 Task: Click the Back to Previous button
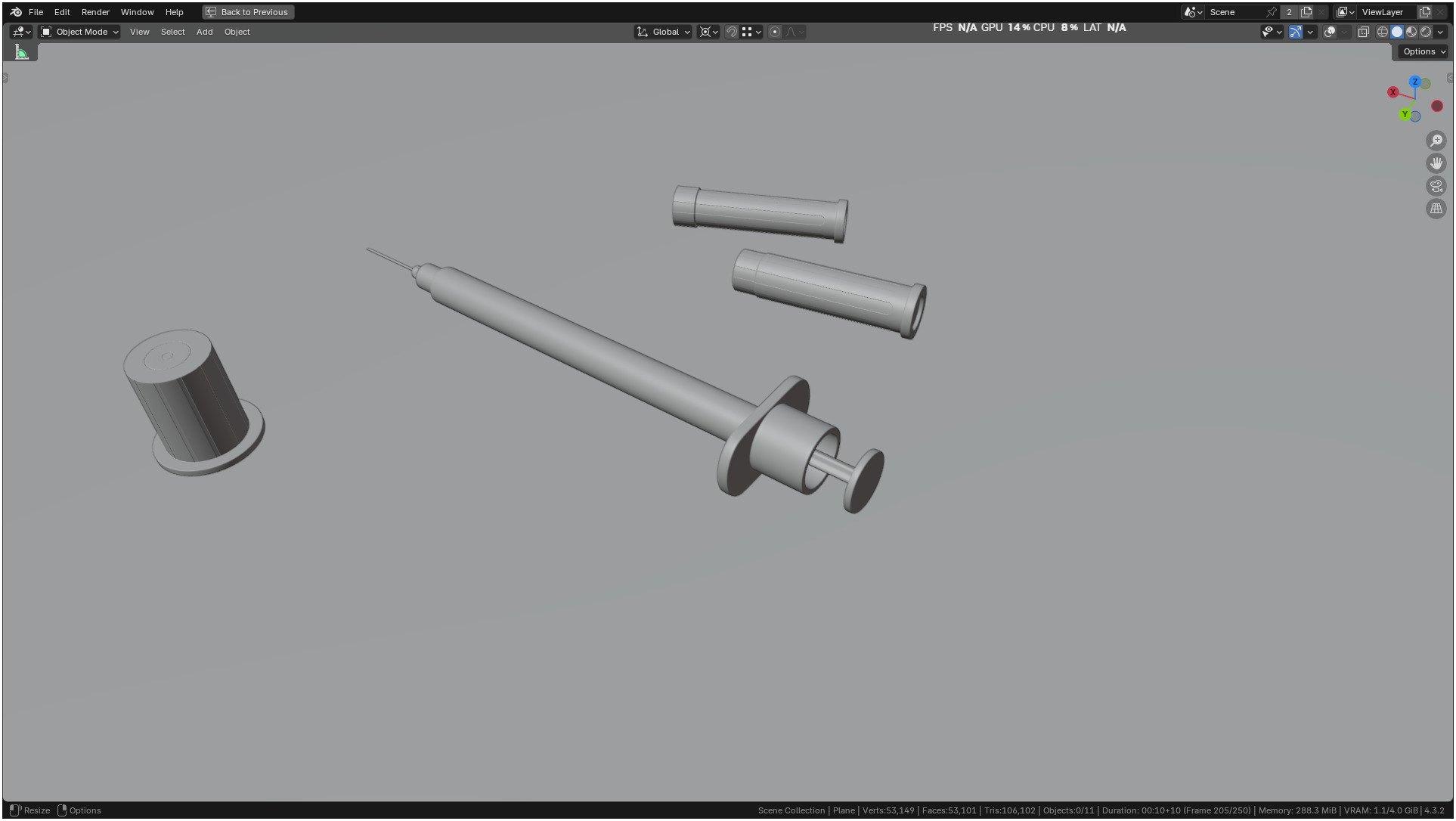[248, 12]
